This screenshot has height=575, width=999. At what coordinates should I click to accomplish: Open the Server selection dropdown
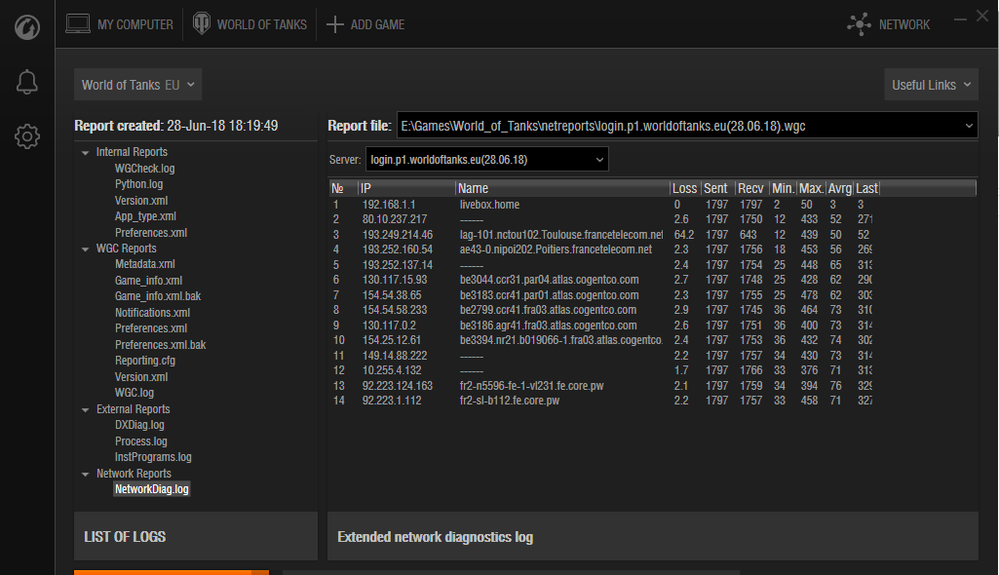[599, 160]
